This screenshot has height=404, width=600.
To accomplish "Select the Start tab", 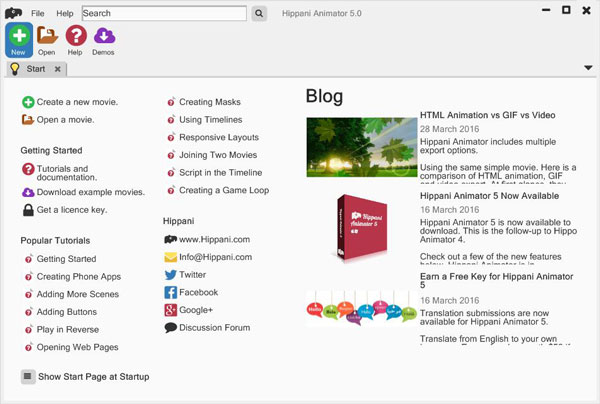I will [x=36, y=69].
